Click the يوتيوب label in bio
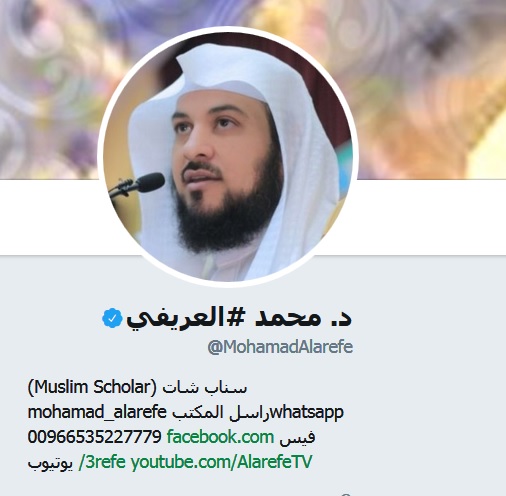 (50, 463)
